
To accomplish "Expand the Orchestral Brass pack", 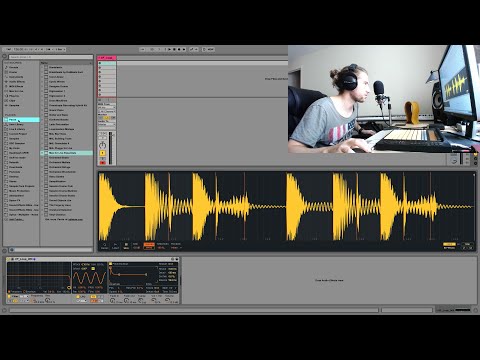I will [42, 157].
